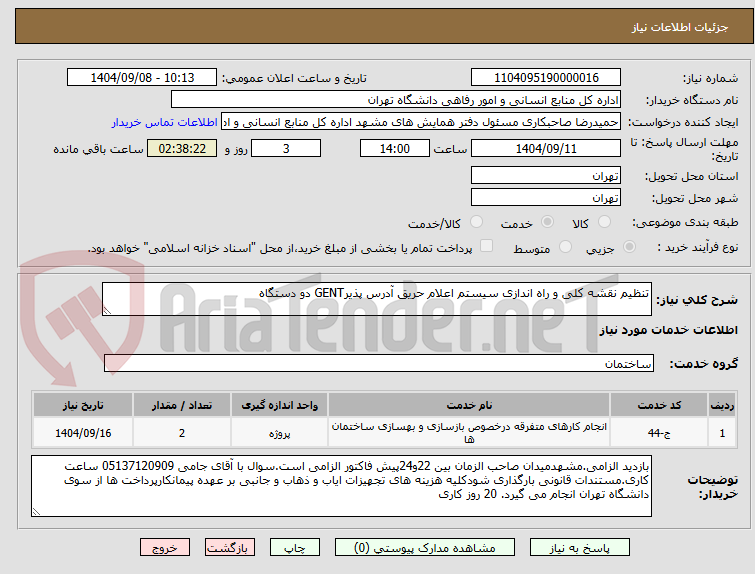Click the buyer organization name field
This screenshot has width=755, height=574.
click(396, 100)
